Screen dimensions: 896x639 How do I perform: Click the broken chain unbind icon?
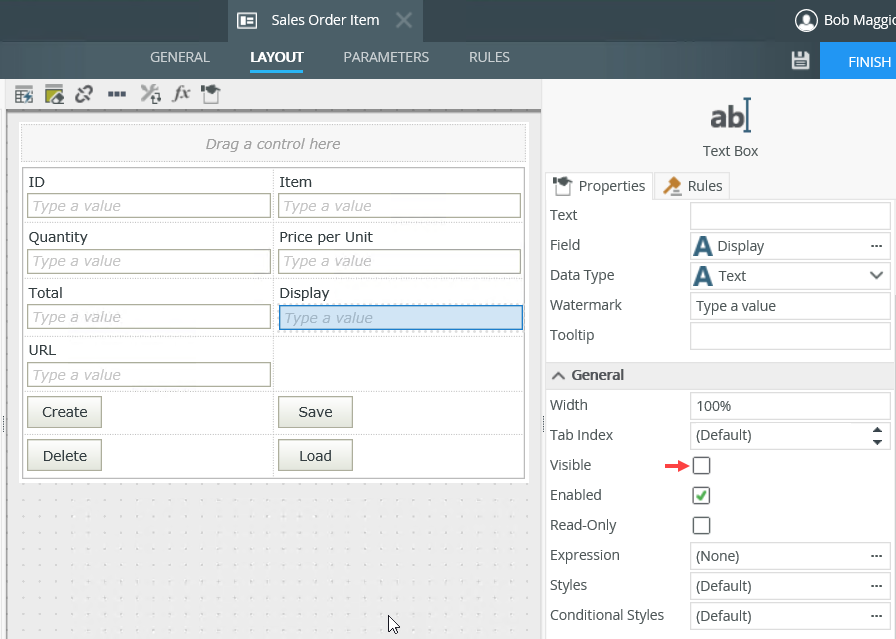(x=84, y=94)
